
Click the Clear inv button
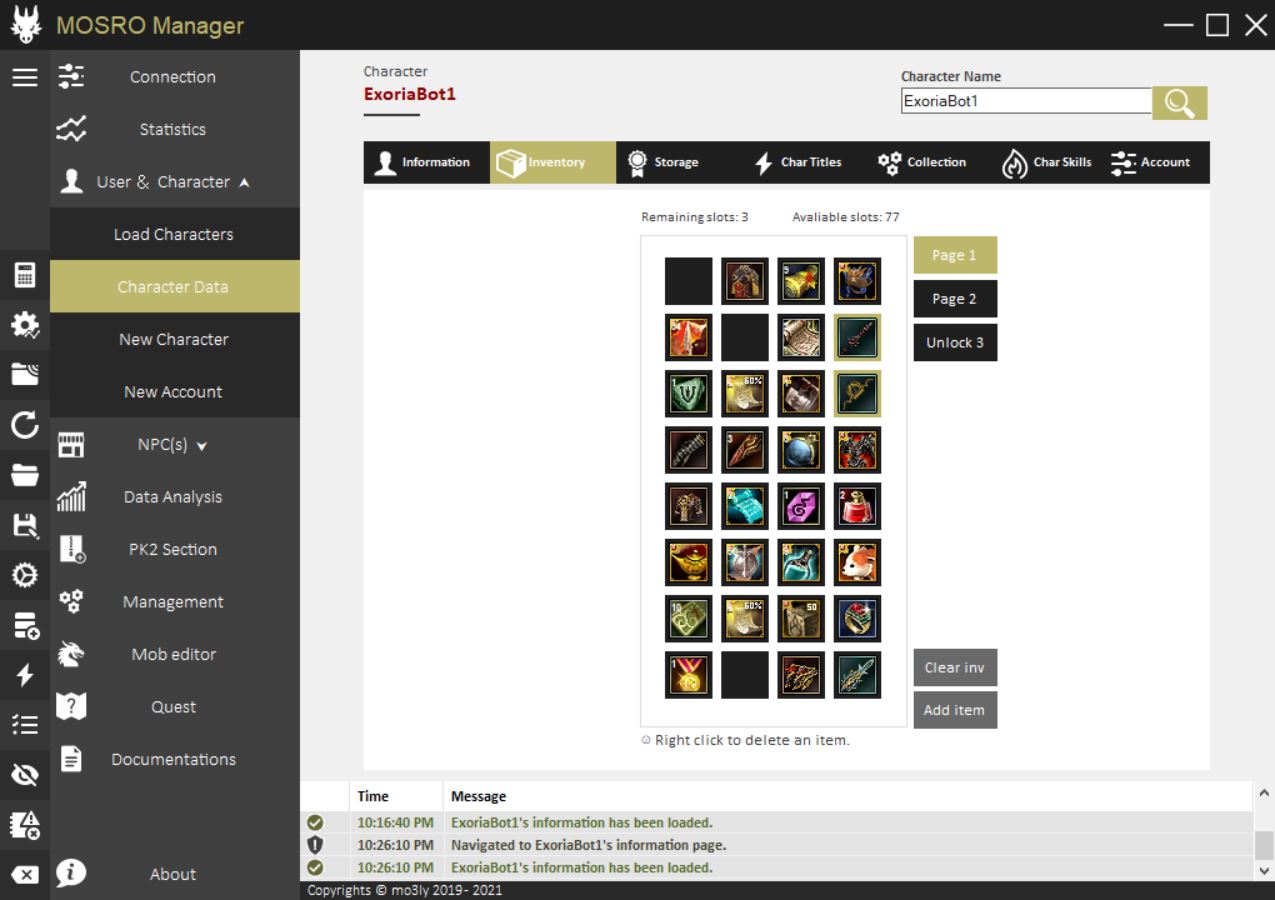[954, 668]
